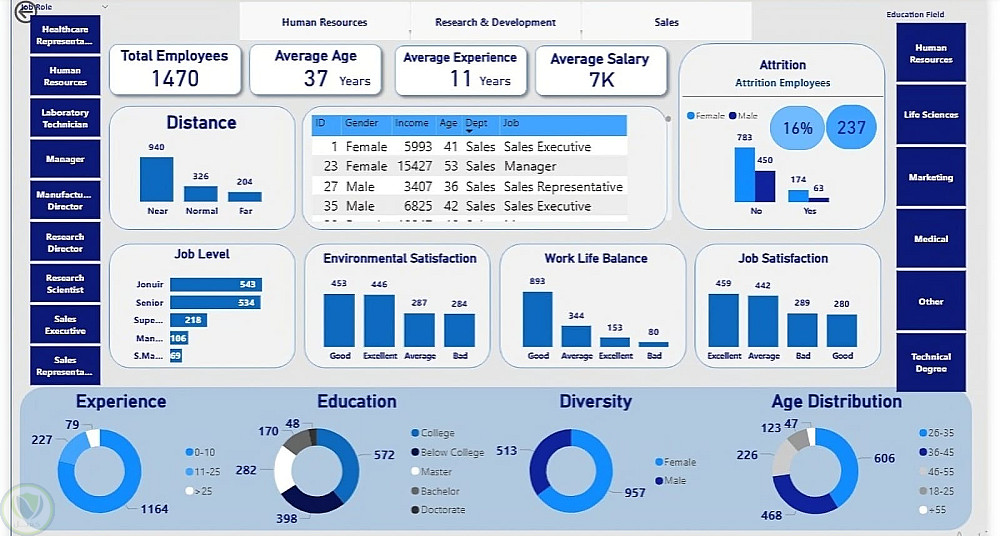Click Male legend marker in Diversity
This screenshot has height=536, width=1000.
click(659, 480)
